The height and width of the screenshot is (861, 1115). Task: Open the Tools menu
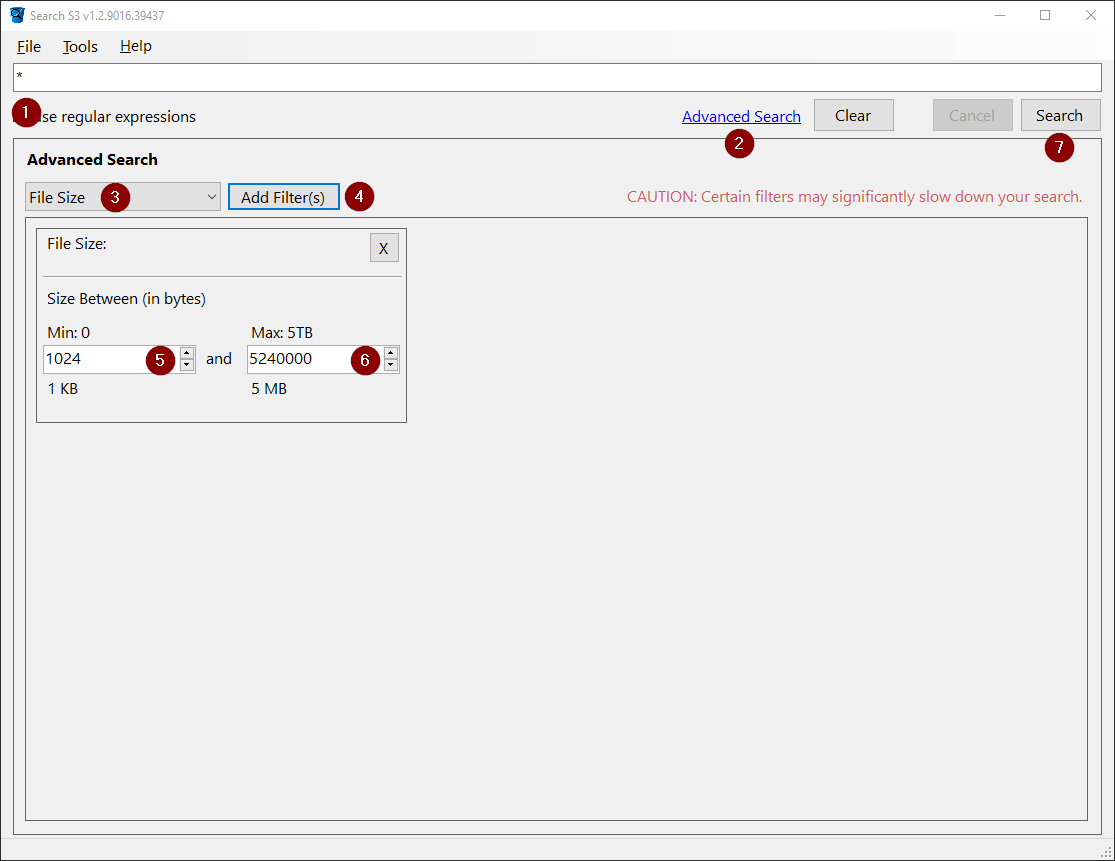[x=80, y=47]
